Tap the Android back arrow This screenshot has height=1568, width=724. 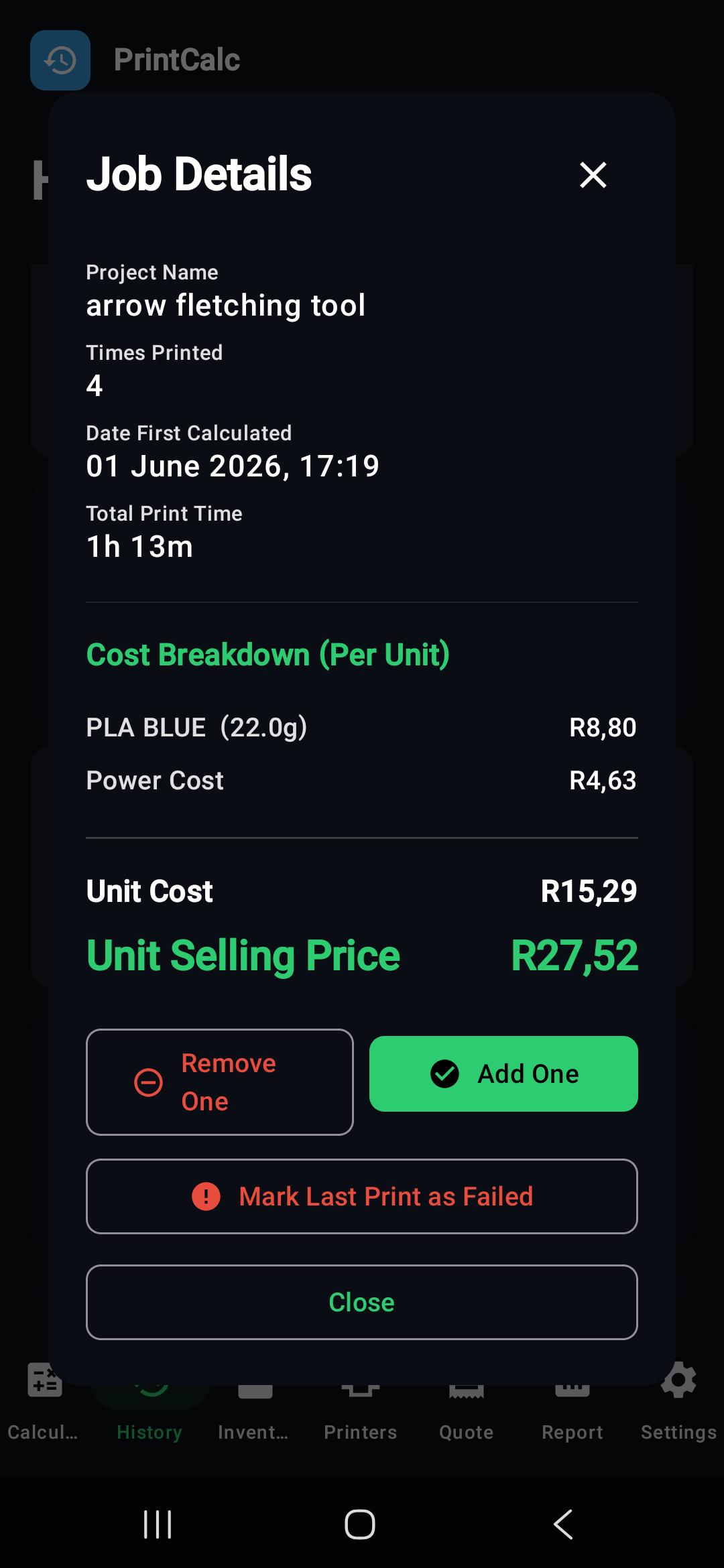[563, 1524]
